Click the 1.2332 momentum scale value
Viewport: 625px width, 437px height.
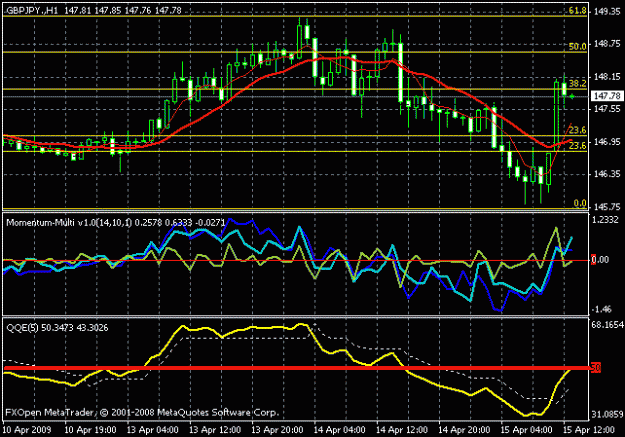tap(606, 220)
